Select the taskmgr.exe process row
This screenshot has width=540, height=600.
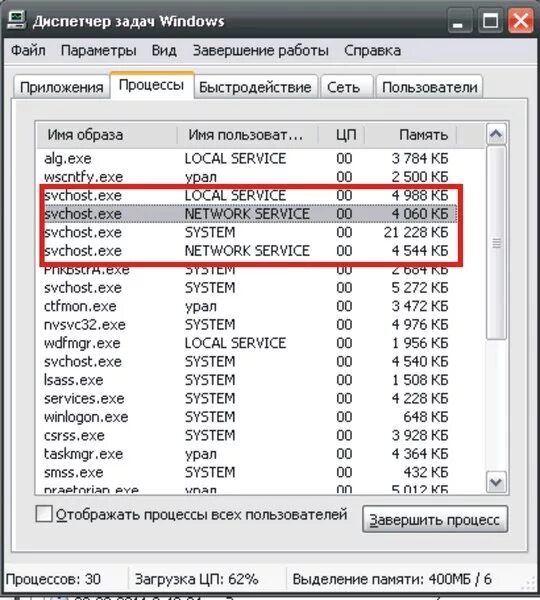[x=247, y=454]
